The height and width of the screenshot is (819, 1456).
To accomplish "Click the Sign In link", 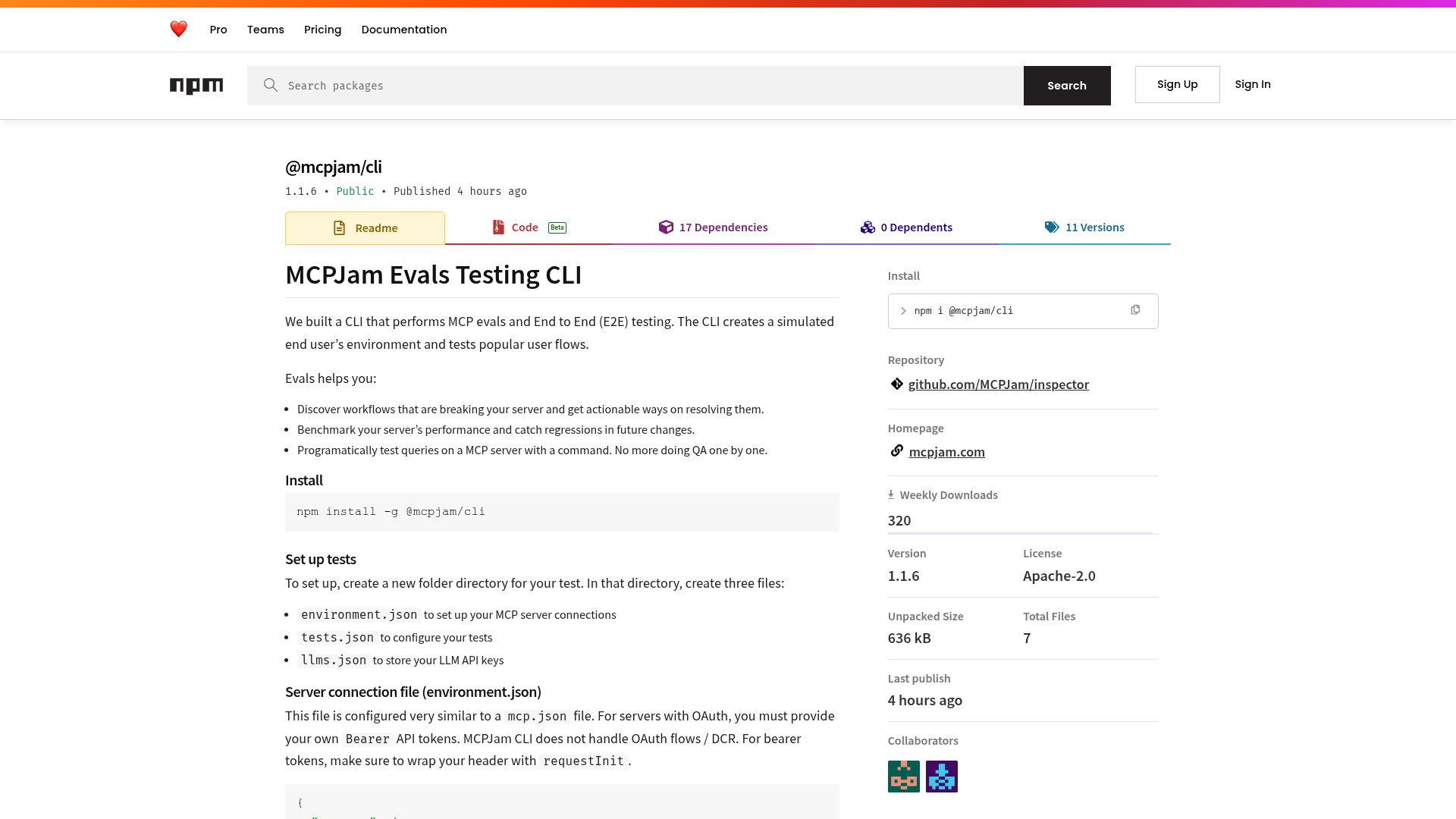I will [1253, 84].
